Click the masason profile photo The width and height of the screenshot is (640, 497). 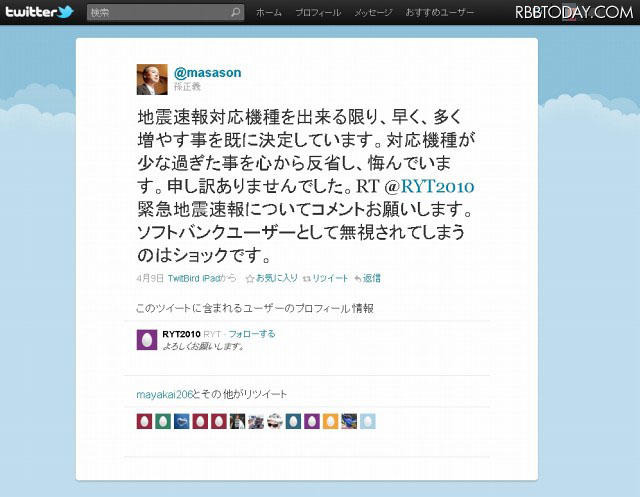[x=152, y=79]
